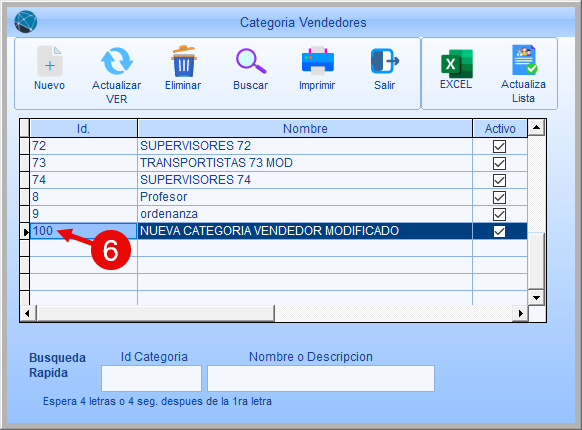This screenshot has width=582, height=430.
Task: Click the horizontal scroll right arrow
Action: pos(520,313)
